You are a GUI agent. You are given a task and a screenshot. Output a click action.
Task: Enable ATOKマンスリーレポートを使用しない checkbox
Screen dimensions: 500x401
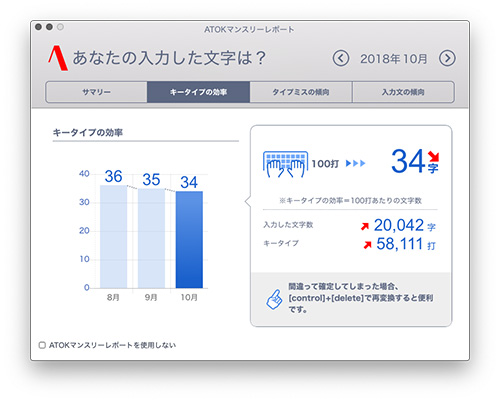pos(42,345)
